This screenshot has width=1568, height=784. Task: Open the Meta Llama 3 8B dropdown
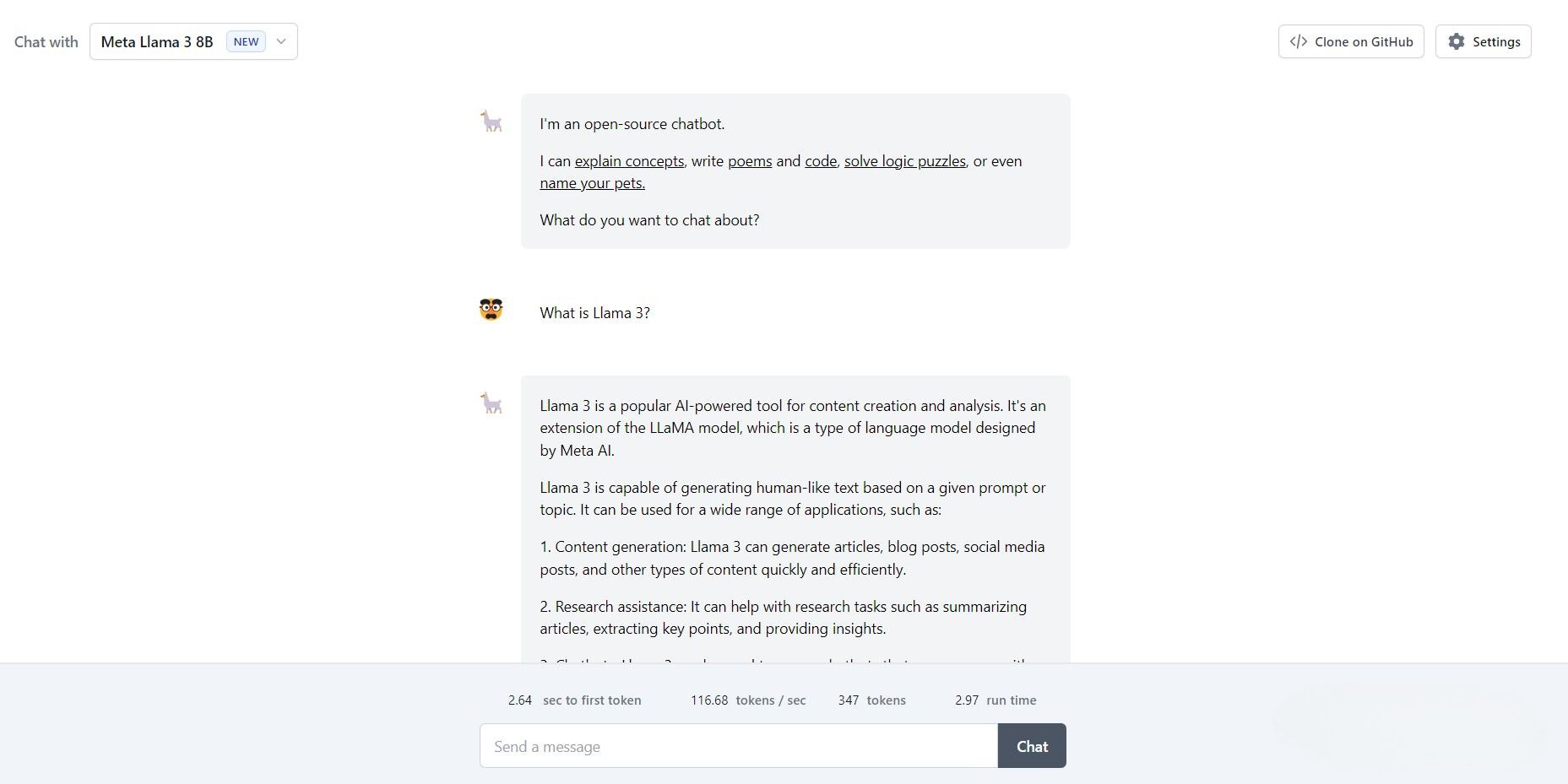click(x=193, y=41)
